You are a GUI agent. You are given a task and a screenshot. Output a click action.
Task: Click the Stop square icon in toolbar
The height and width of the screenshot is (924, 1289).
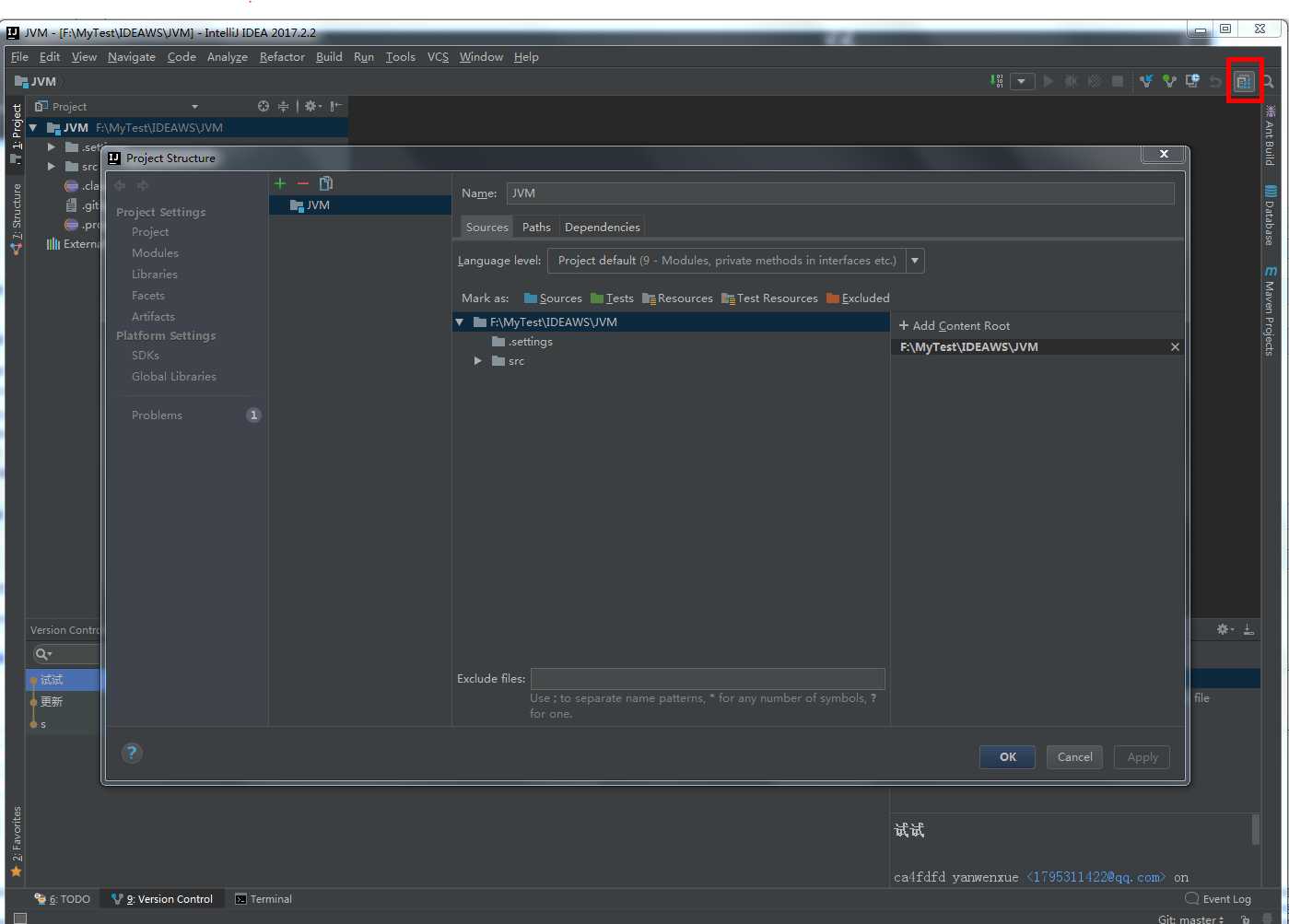click(x=1117, y=81)
